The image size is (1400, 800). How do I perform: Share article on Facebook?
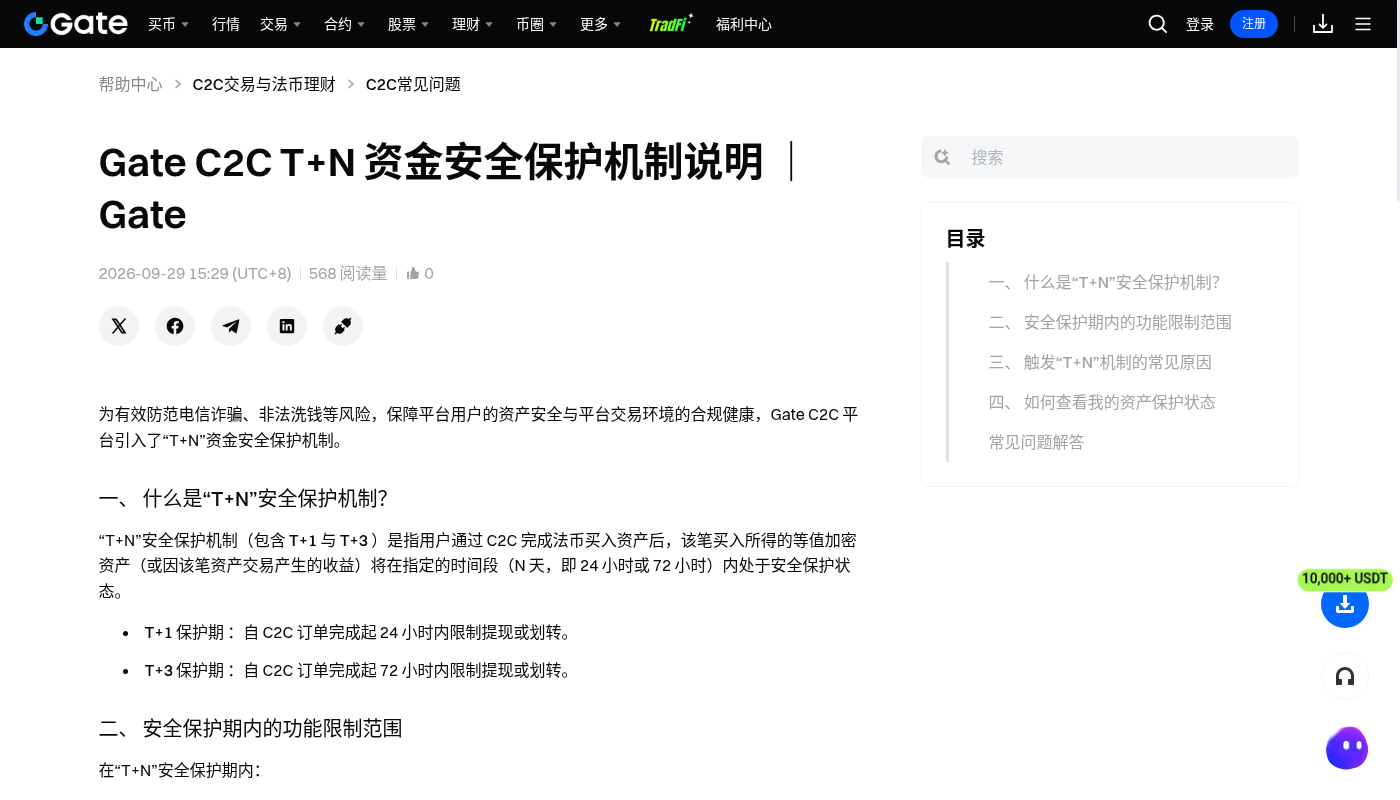point(175,326)
